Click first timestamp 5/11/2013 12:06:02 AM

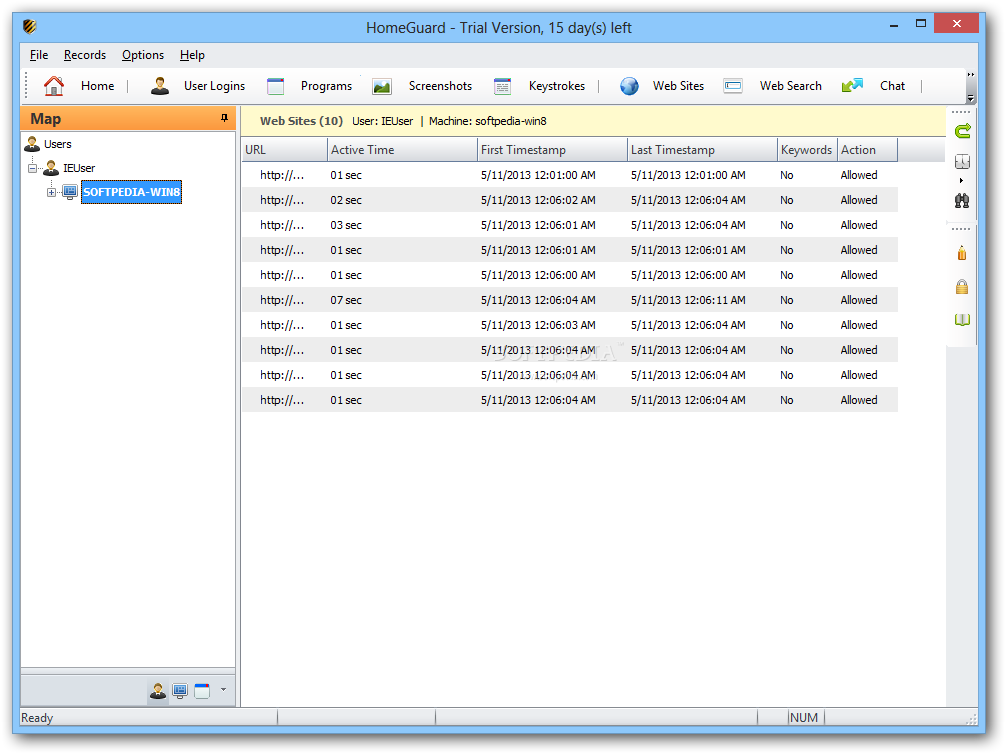(538, 200)
